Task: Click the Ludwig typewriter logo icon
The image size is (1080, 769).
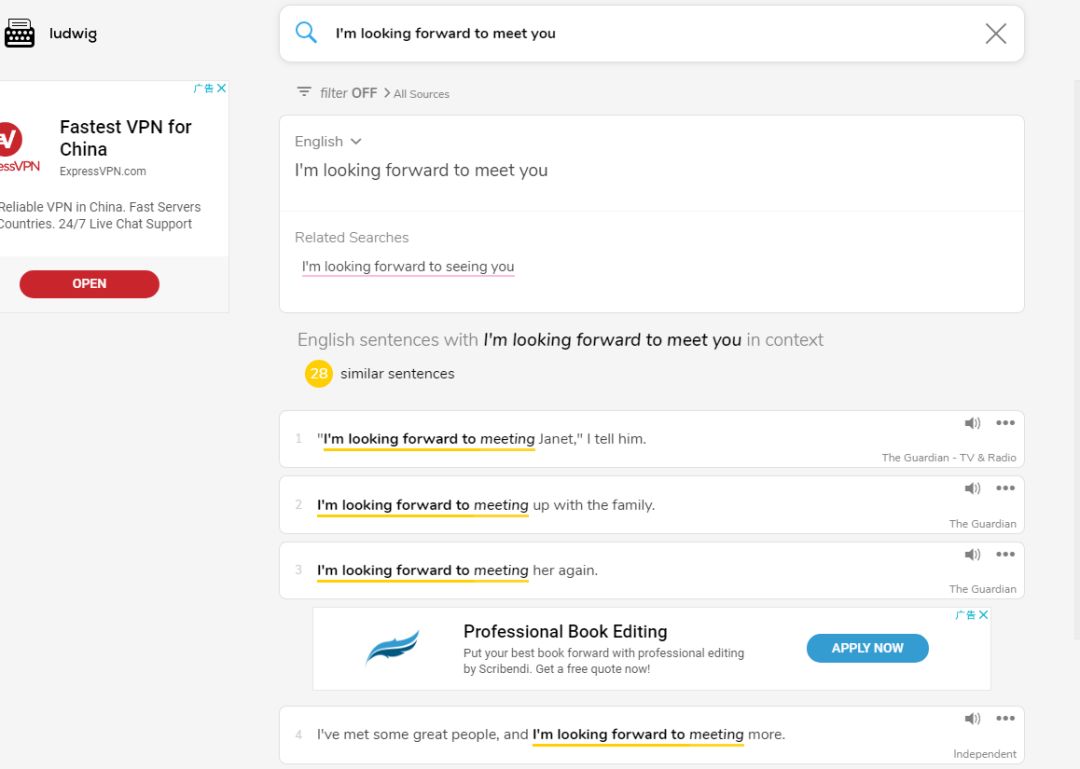Action: (x=20, y=33)
